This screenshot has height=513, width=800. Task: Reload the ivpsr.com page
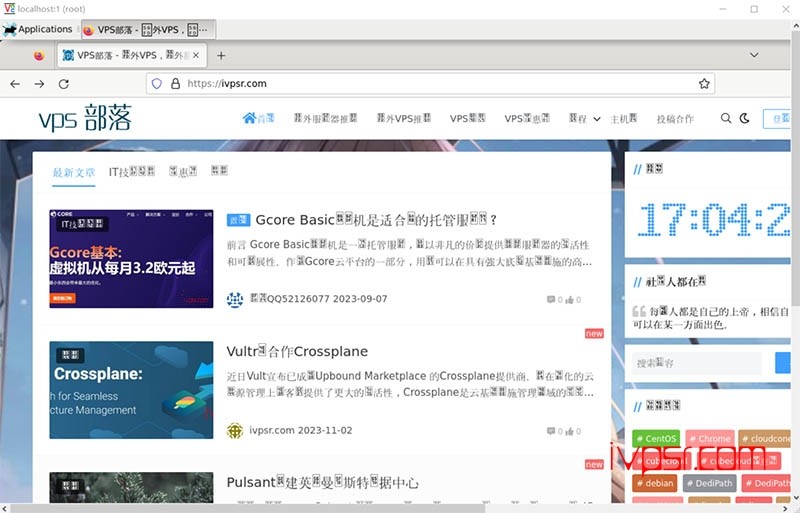tap(63, 84)
